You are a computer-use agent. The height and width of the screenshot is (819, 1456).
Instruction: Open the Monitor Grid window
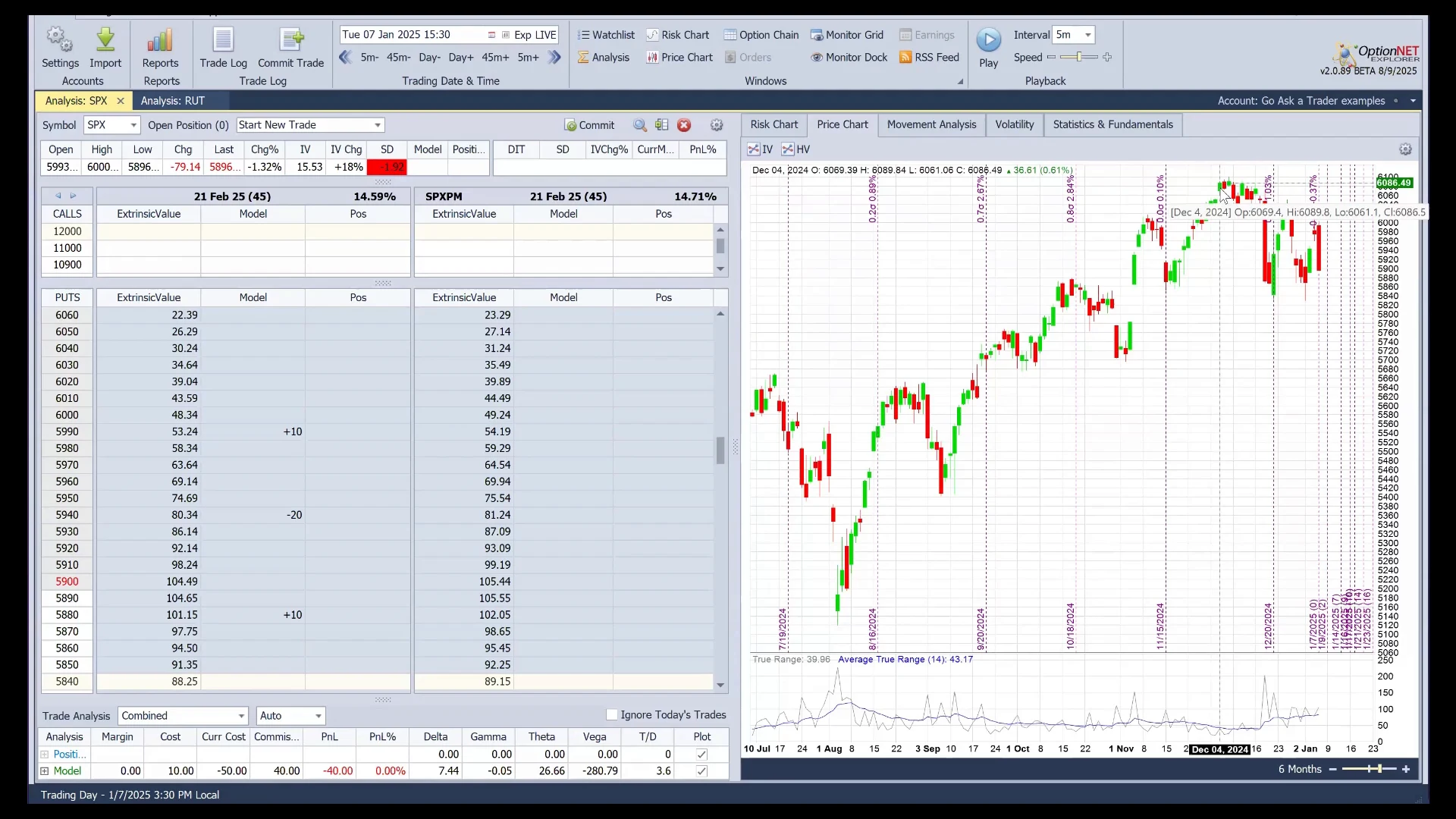[847, 35]
